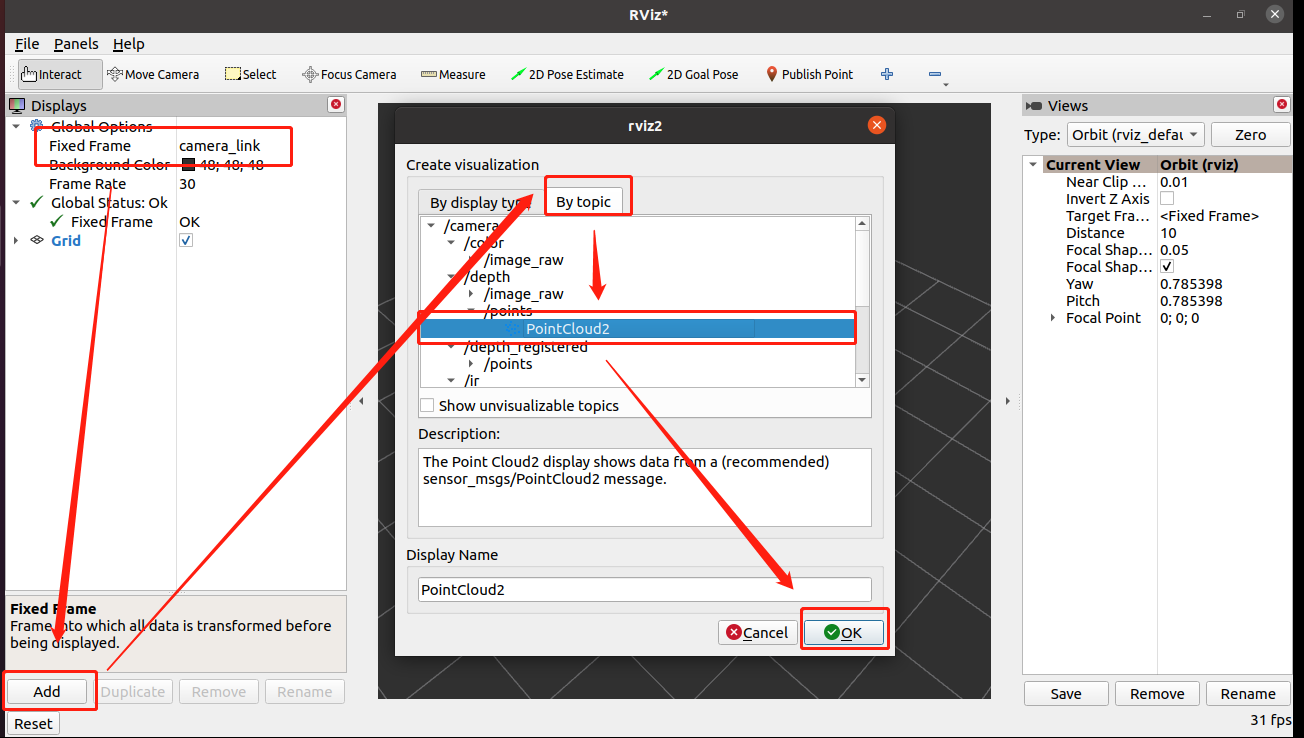Image resolution: width=1304 pixels, height=738 pixels.
Task: Expand /image_raw under /depth
Action: (472, 294)
